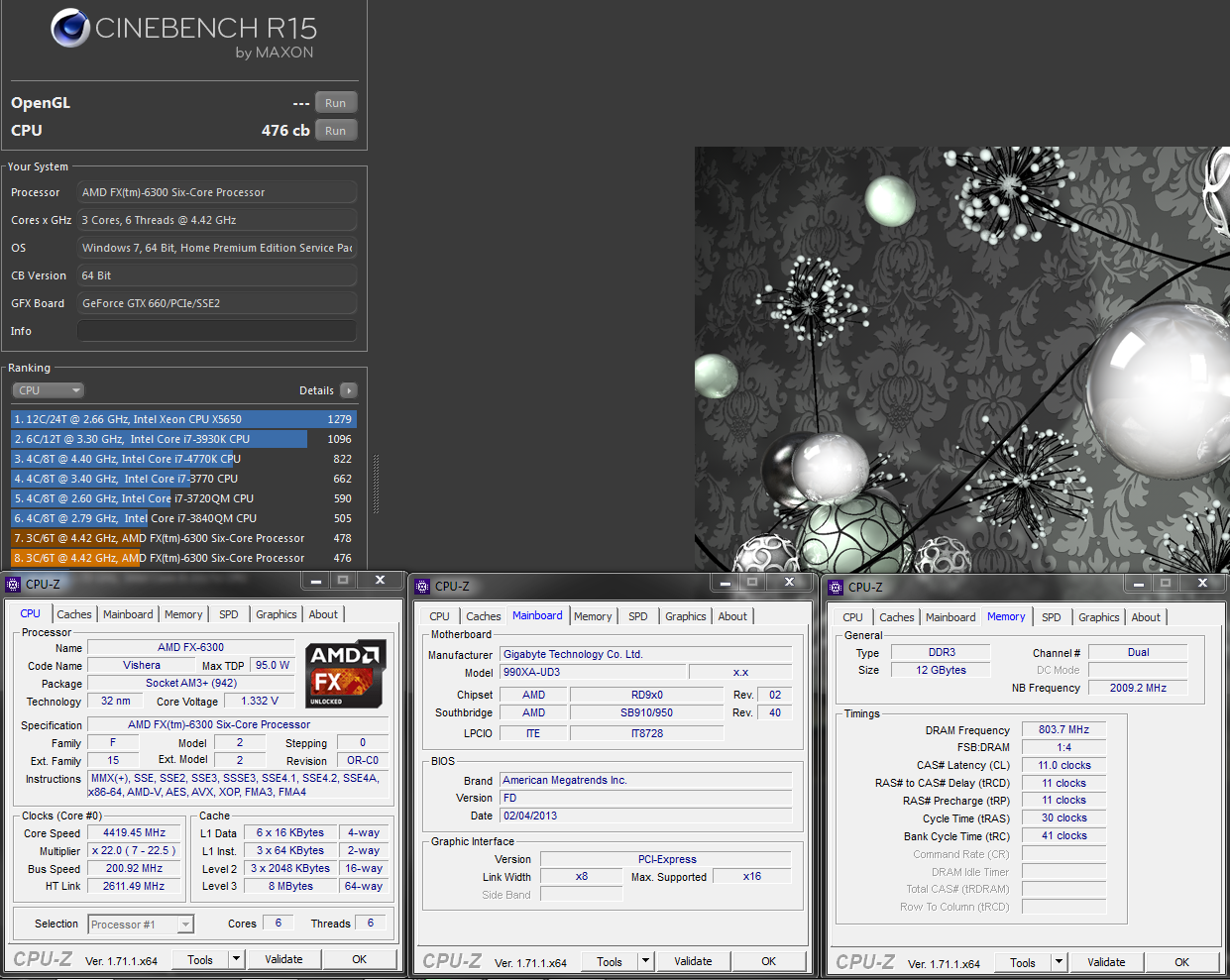Open Mainboard tab in first CPU-Z window

(x=129, y=614)
